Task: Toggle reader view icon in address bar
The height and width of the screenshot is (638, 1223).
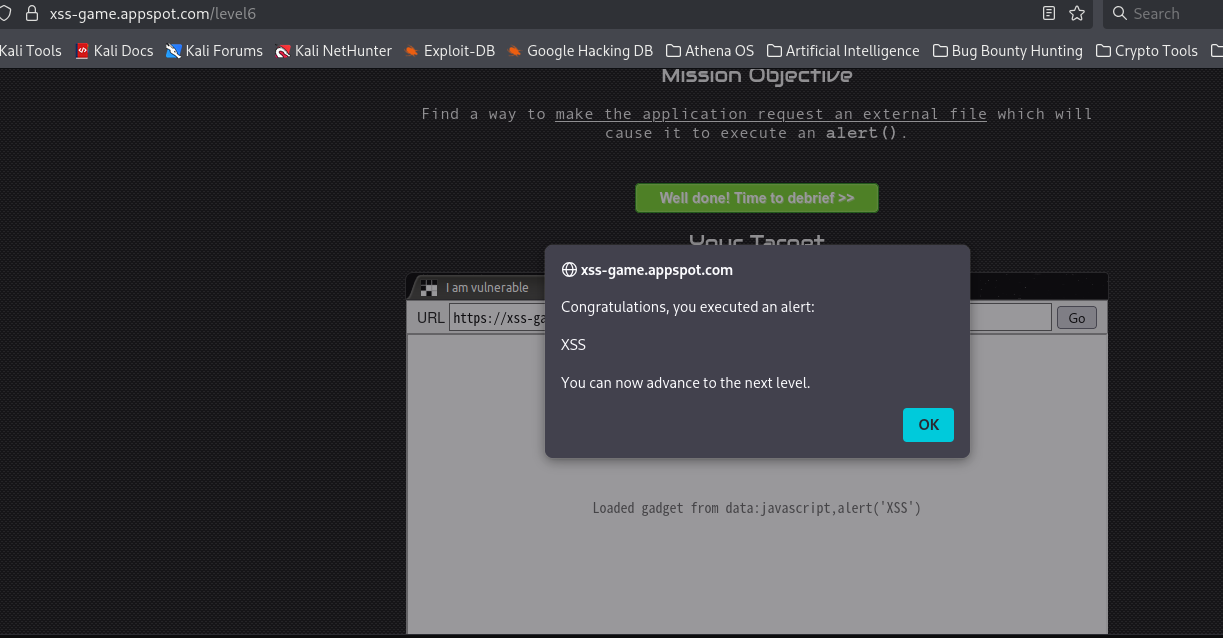Action: 1049,14
